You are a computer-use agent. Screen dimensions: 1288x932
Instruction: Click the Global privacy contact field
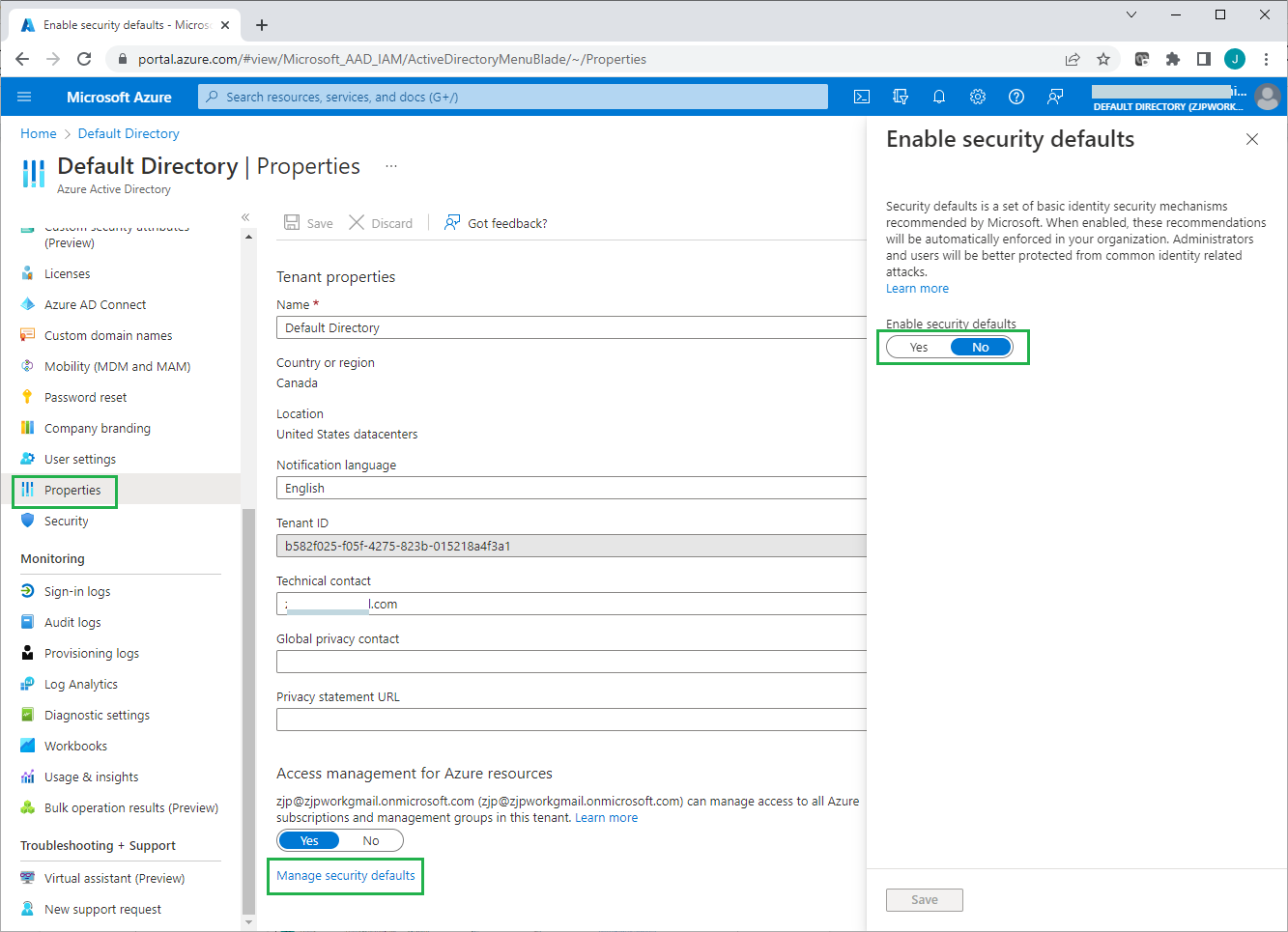[x=570, y=663]
